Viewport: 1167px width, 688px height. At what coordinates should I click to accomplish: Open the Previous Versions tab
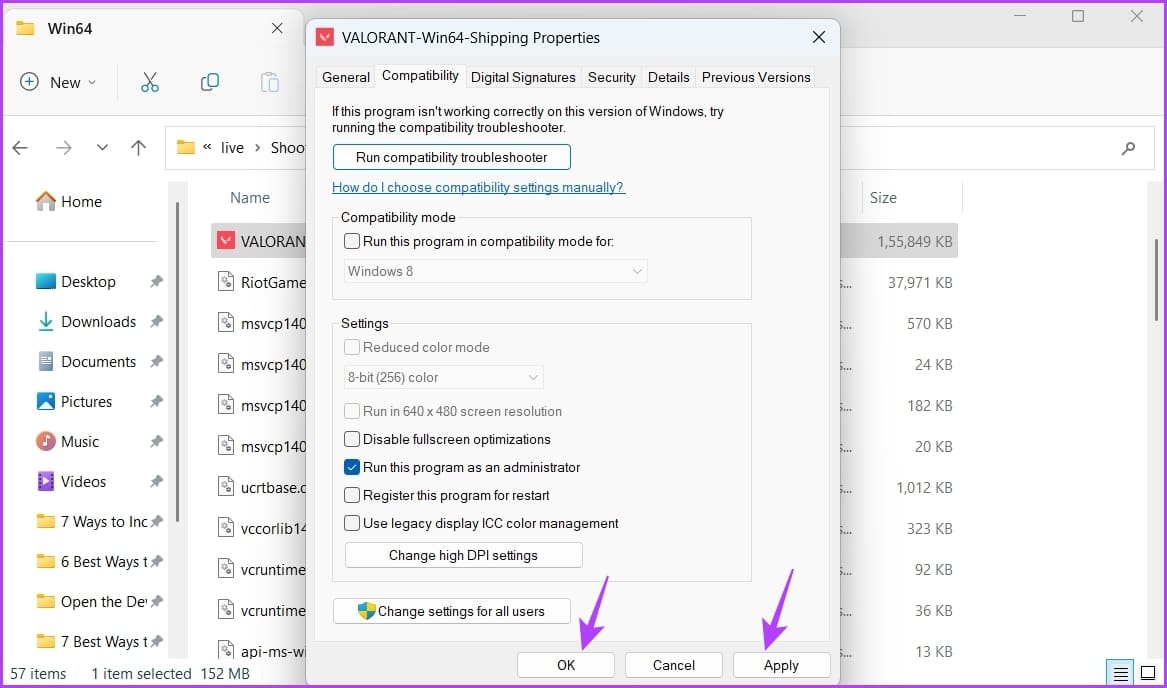click(x=756, y=77)
